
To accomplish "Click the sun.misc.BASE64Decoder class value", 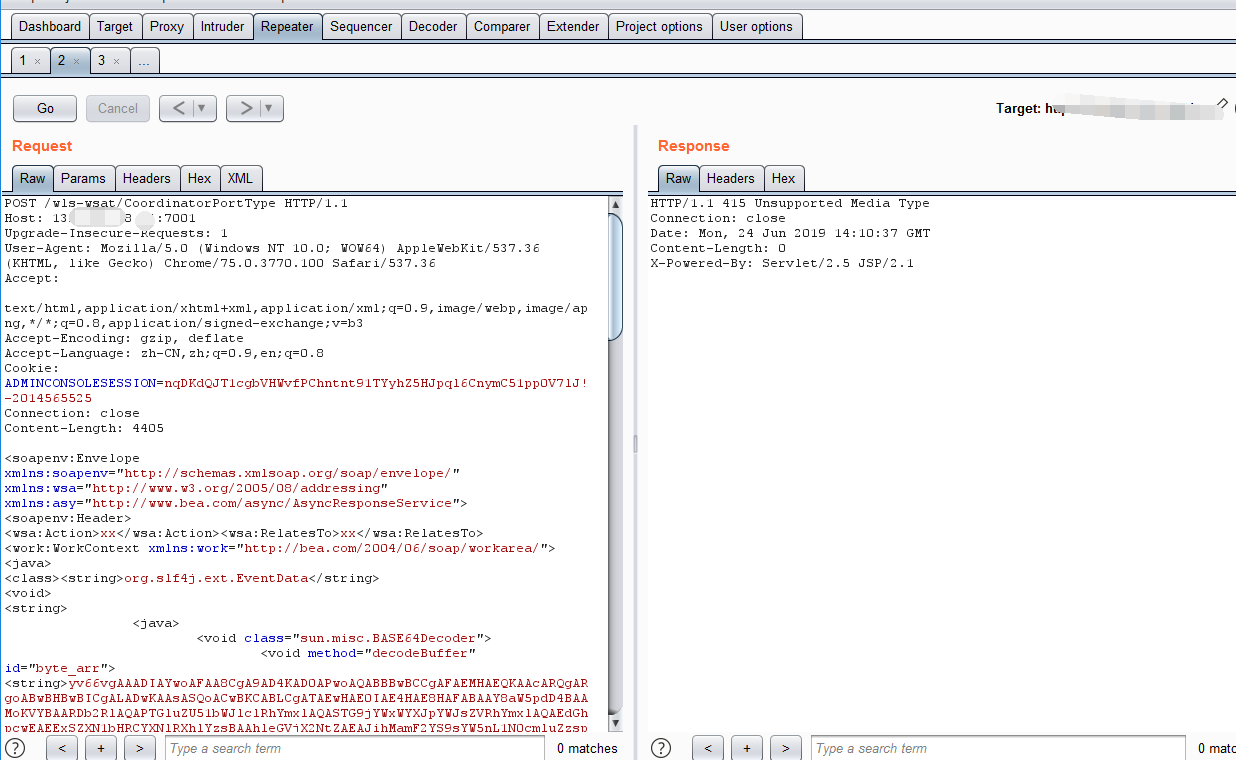I will point(387,638).
